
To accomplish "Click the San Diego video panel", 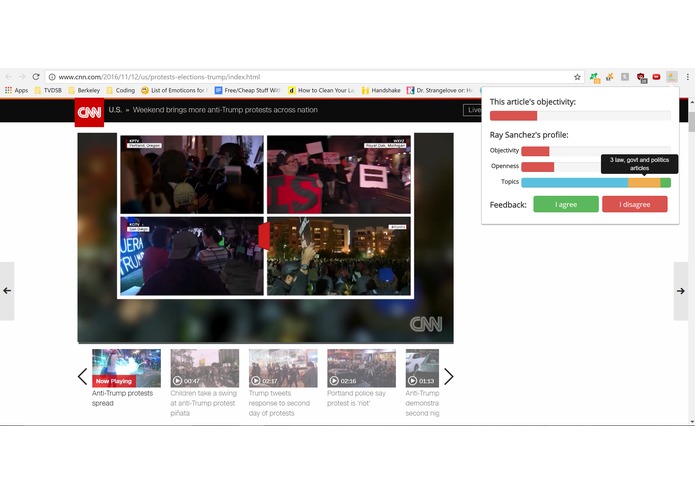I will click(x=192, y=256).
